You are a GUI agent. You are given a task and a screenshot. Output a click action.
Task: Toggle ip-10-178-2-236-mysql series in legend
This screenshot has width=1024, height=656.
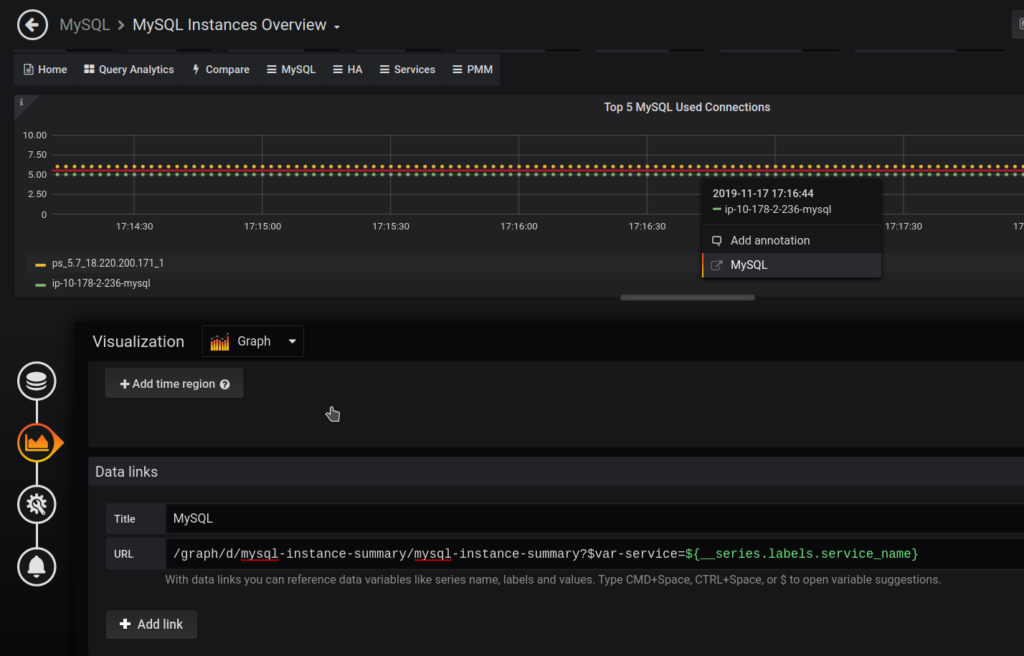click(x=101, y=284)
